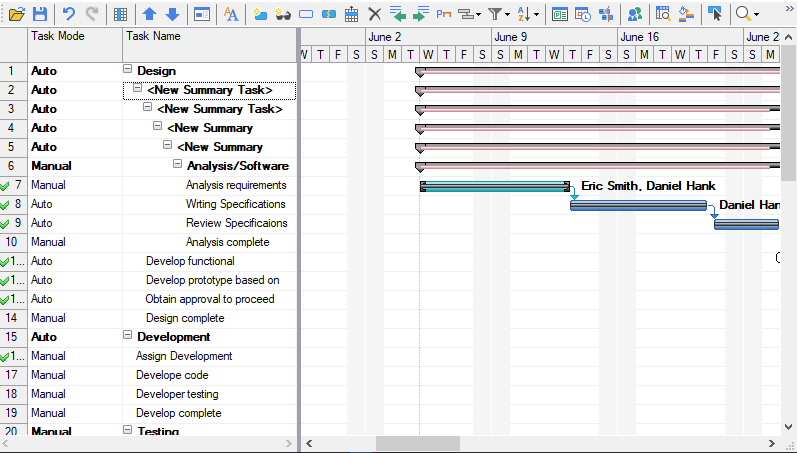Click the Open folder icon
The width and height of the screenshot is (797, 453).
(16, 14)
